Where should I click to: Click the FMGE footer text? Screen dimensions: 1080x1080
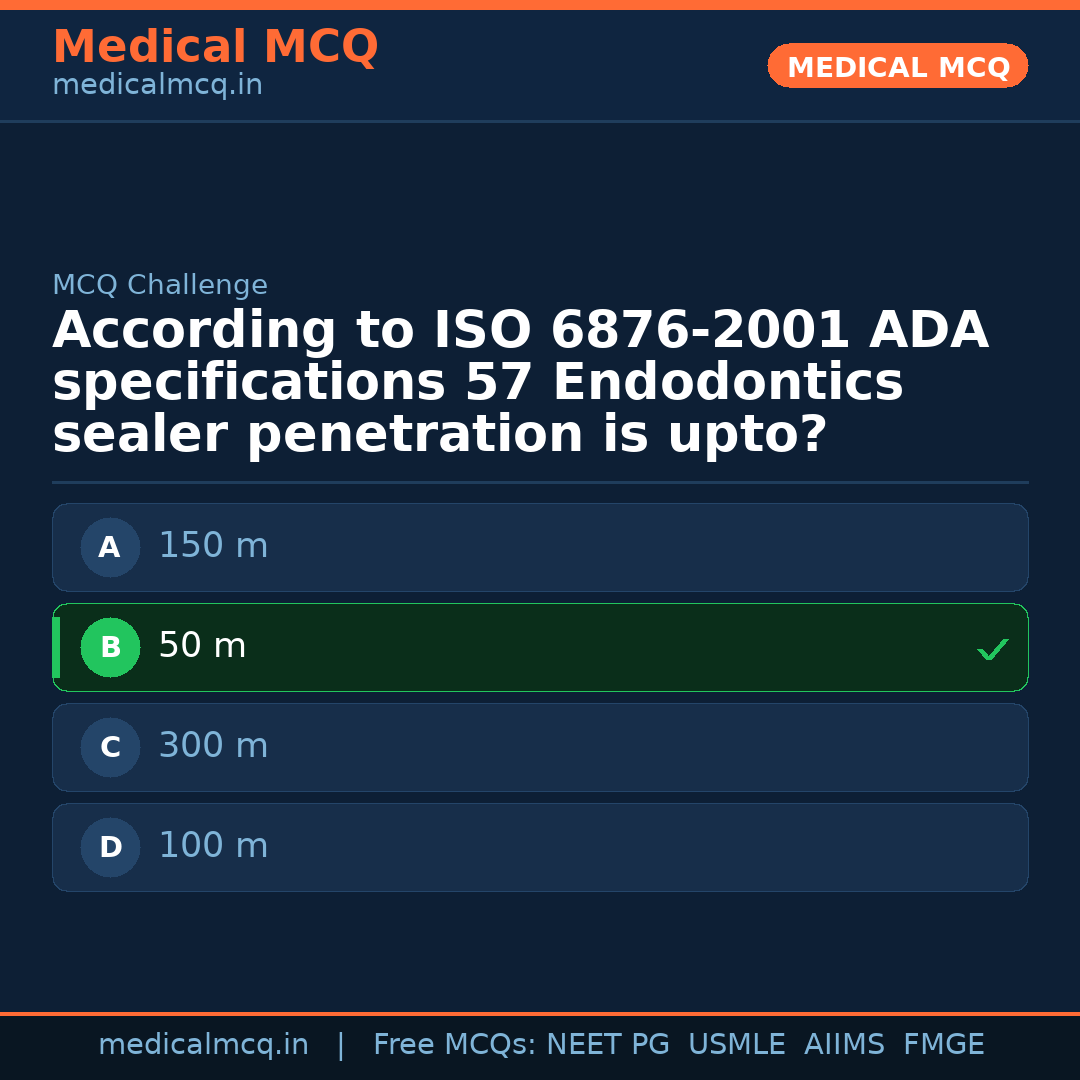tap(943, 1045)
